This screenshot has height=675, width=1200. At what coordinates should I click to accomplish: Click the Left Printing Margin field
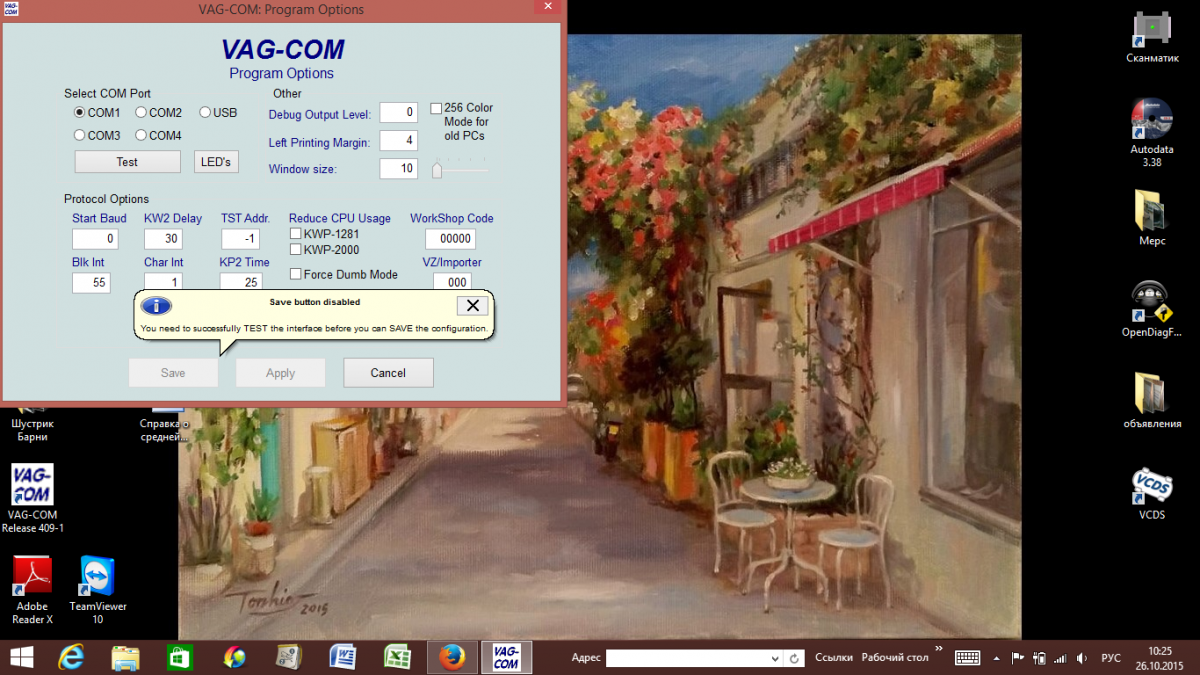click(398, 141)
